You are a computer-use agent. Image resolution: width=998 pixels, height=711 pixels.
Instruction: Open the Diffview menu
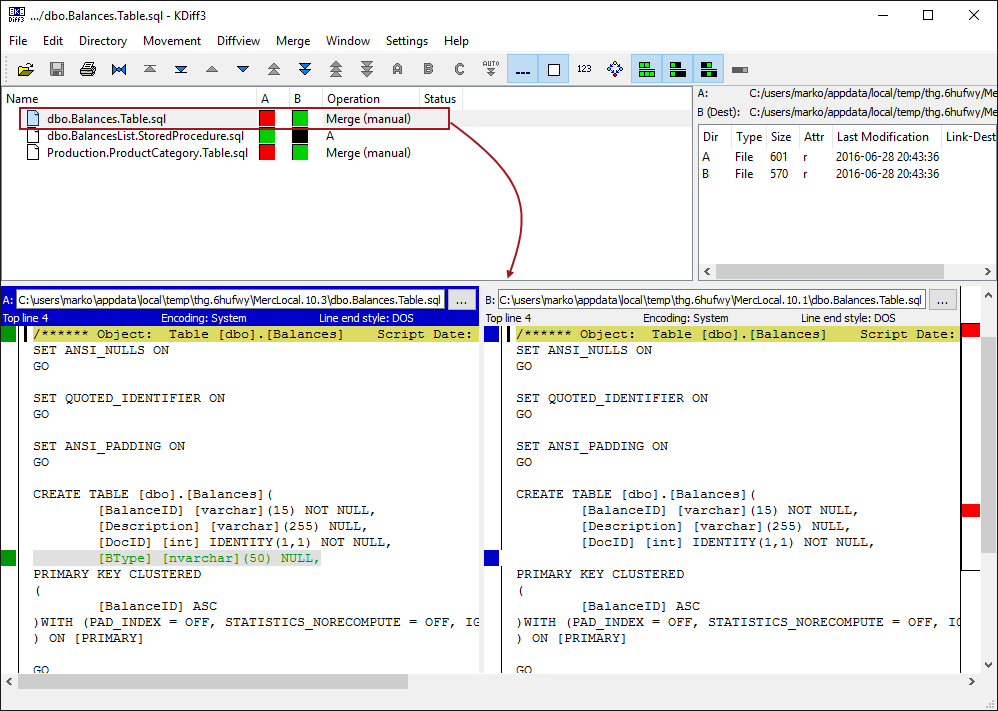point(238,41)
